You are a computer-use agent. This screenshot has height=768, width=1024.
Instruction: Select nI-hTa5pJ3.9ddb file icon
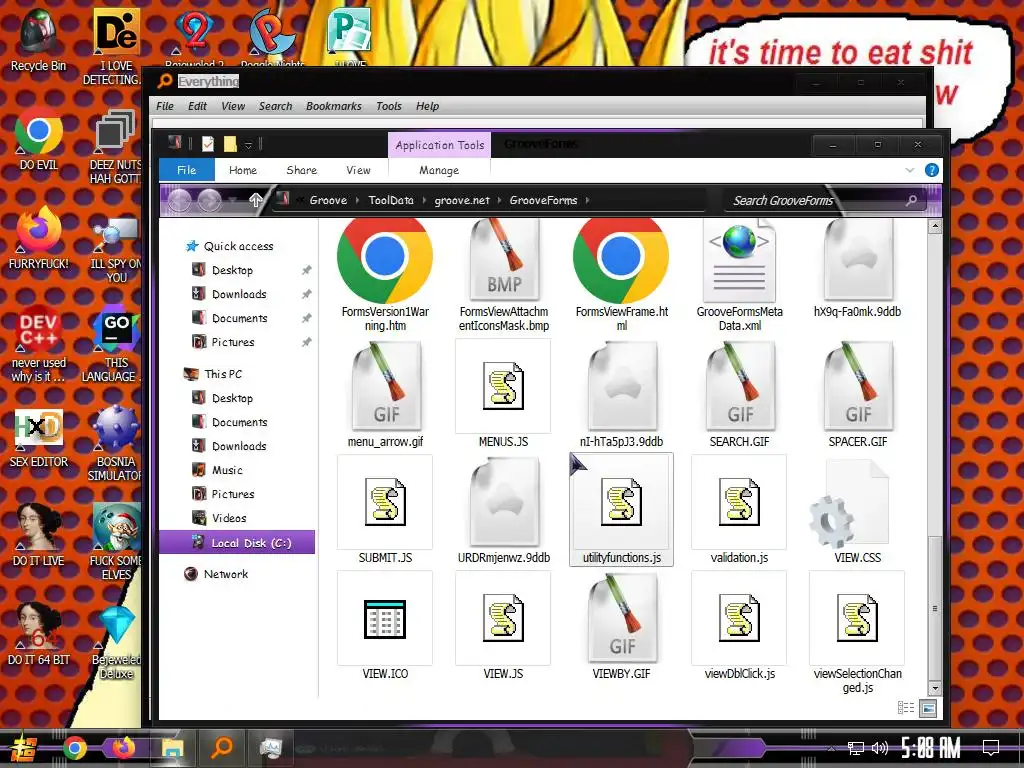tap(621, 385)
